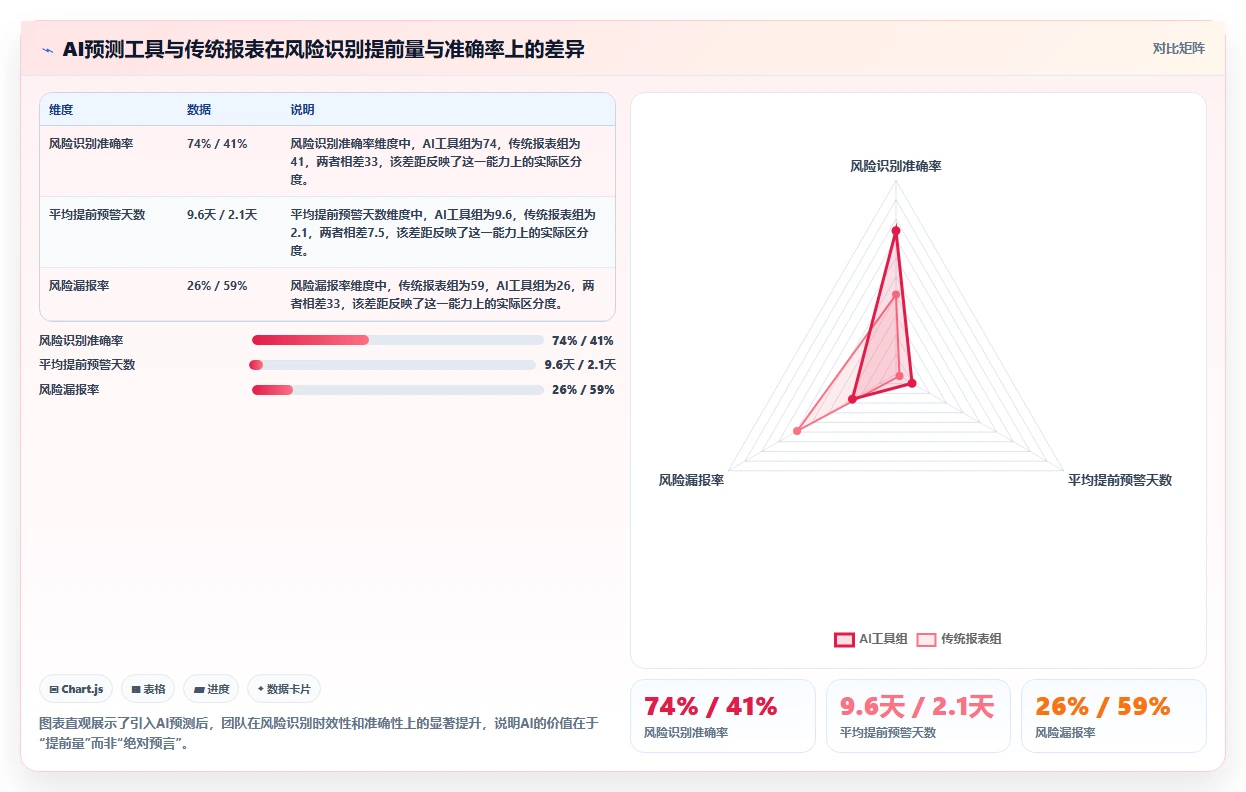Click AI工具组 data point on the accuracy axis

896,231
